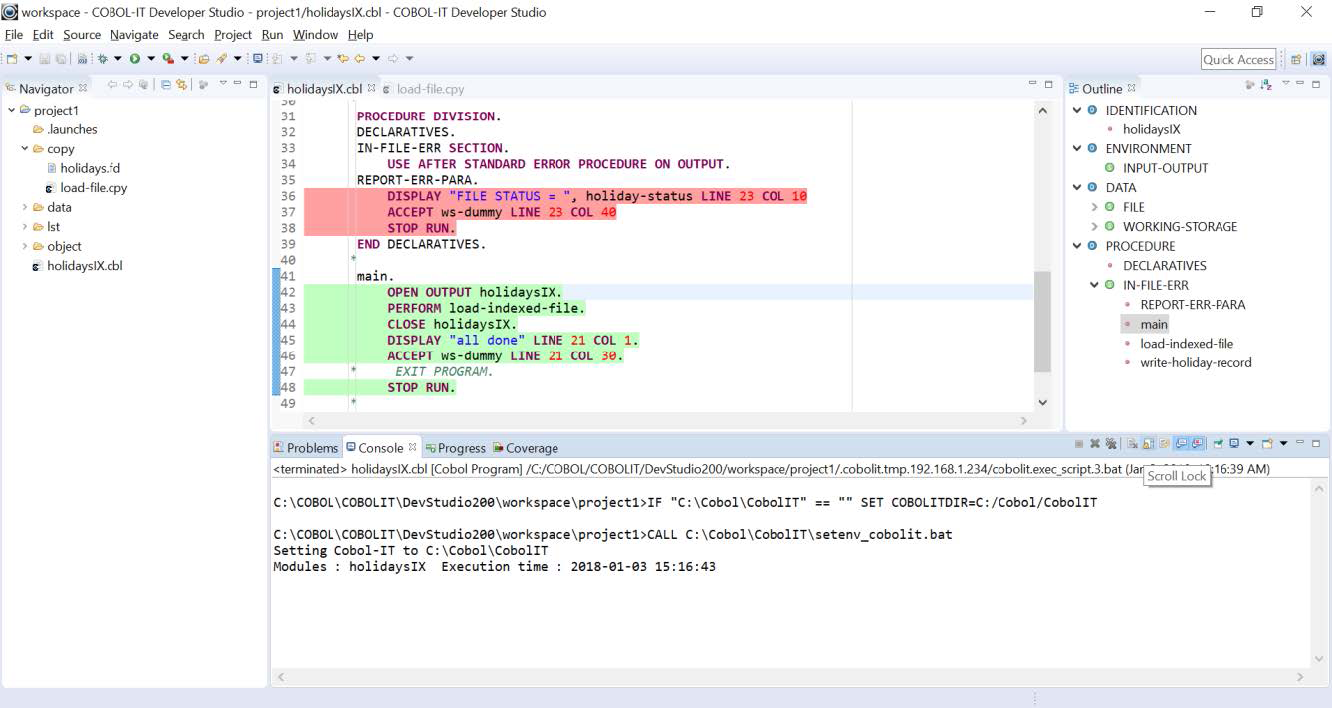Toggle Link with Editor in Navigator

tap(182, 86)
